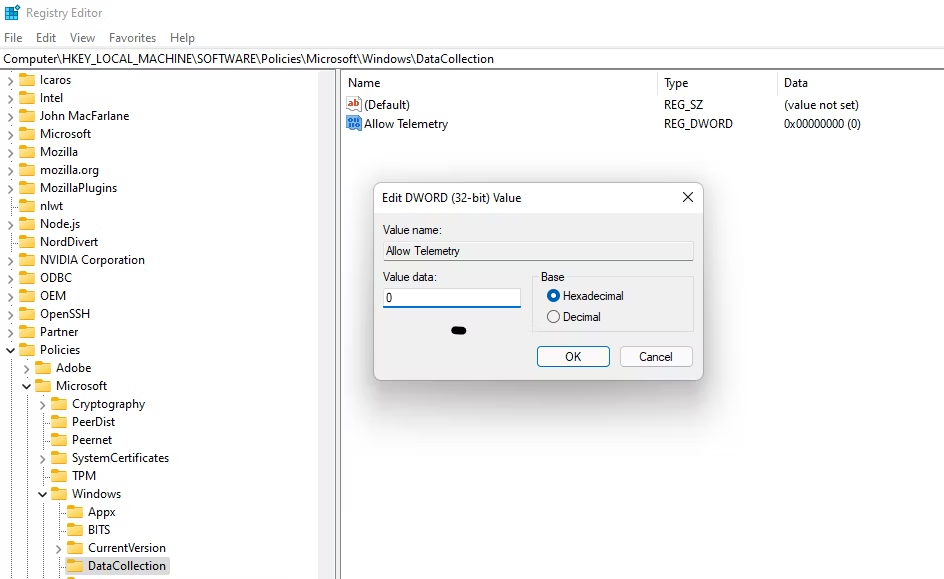Confirm the DWORD edit with OK
Image resolution: width=944 pixels, height=579 pixels.
573,356
